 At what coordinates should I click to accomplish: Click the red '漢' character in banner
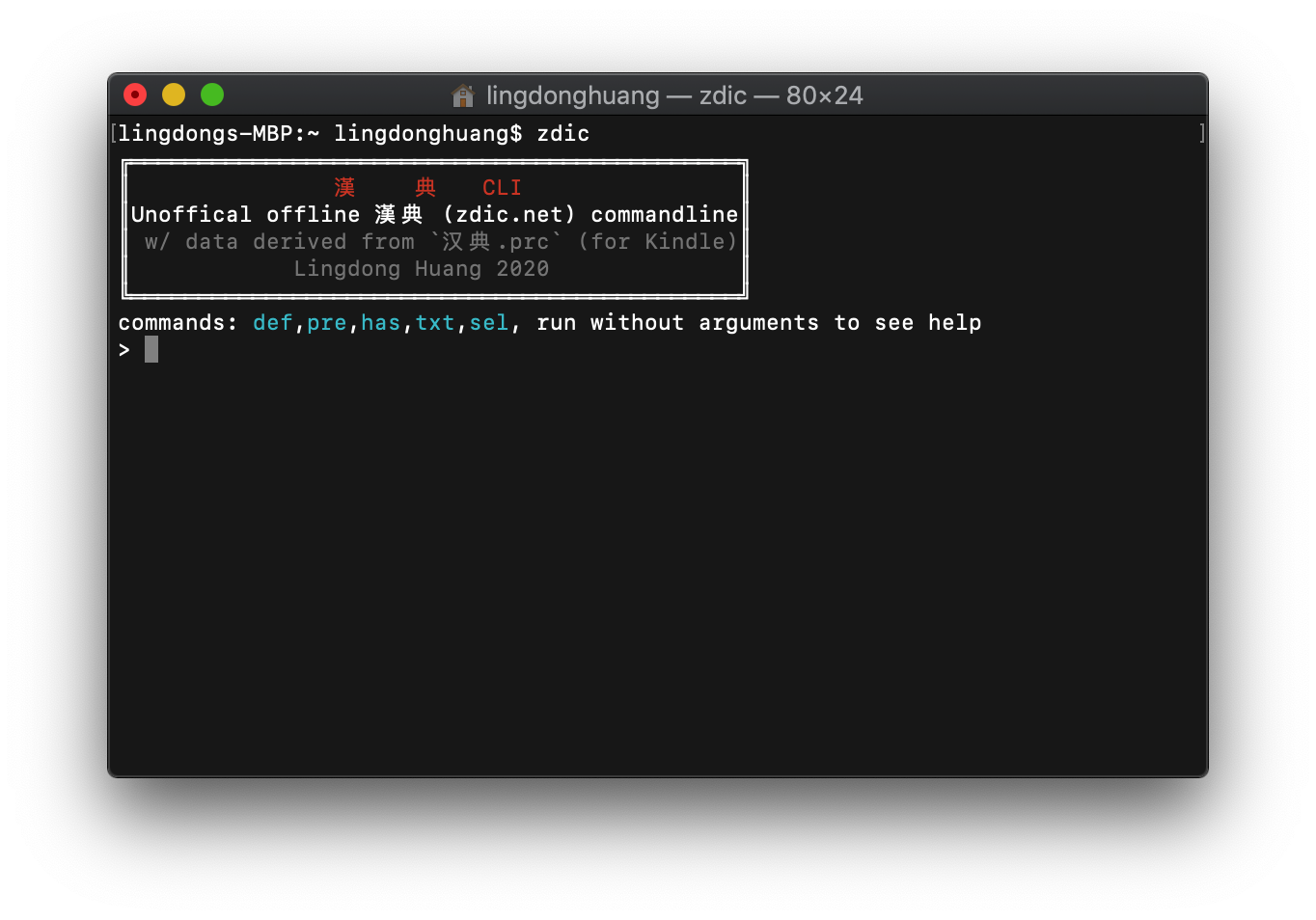pyautogui.click(x=344, y=187)
